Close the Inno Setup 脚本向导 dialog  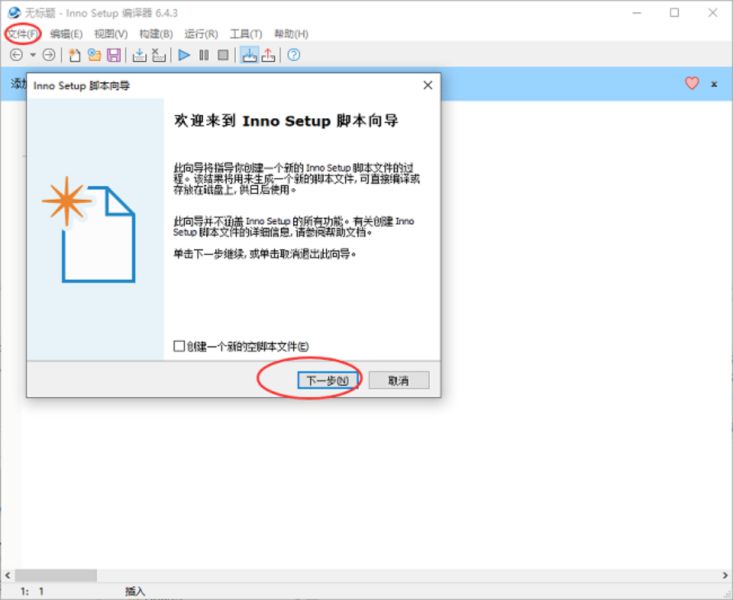427,86
